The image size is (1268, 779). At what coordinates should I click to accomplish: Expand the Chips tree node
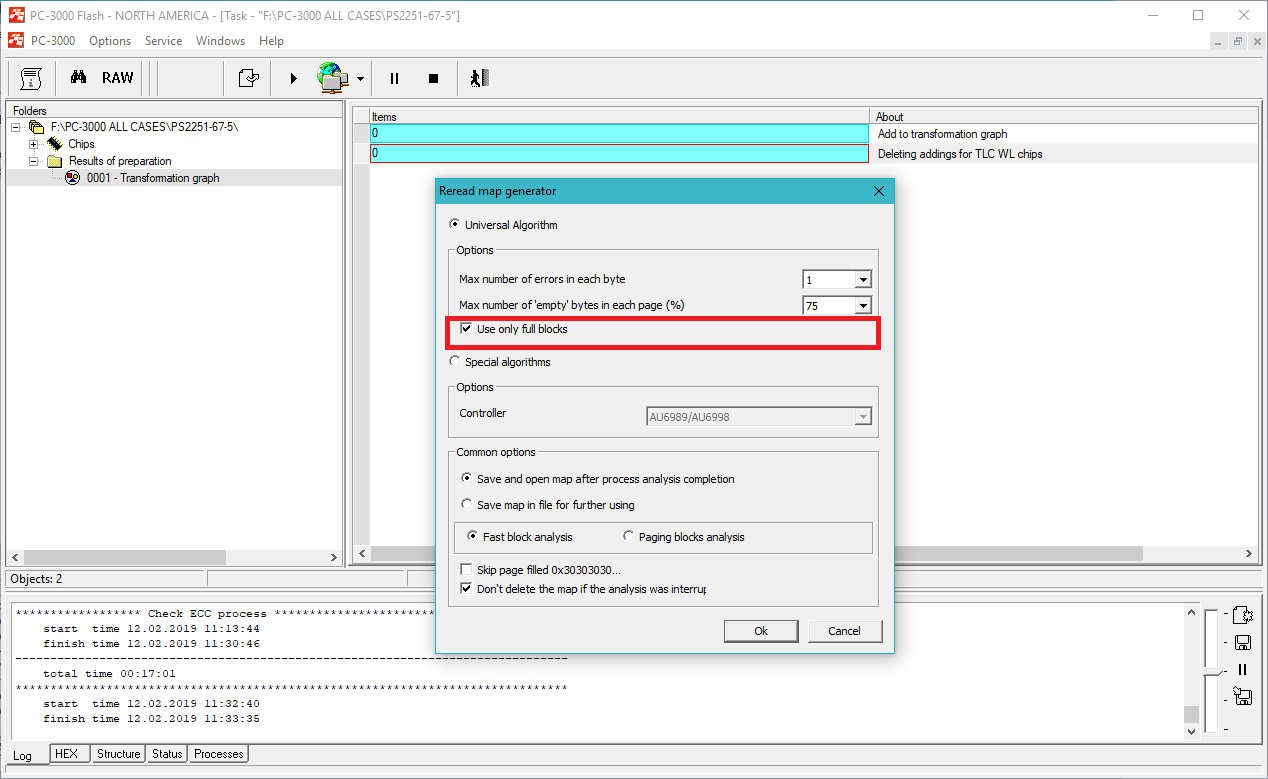click(33, 144)
